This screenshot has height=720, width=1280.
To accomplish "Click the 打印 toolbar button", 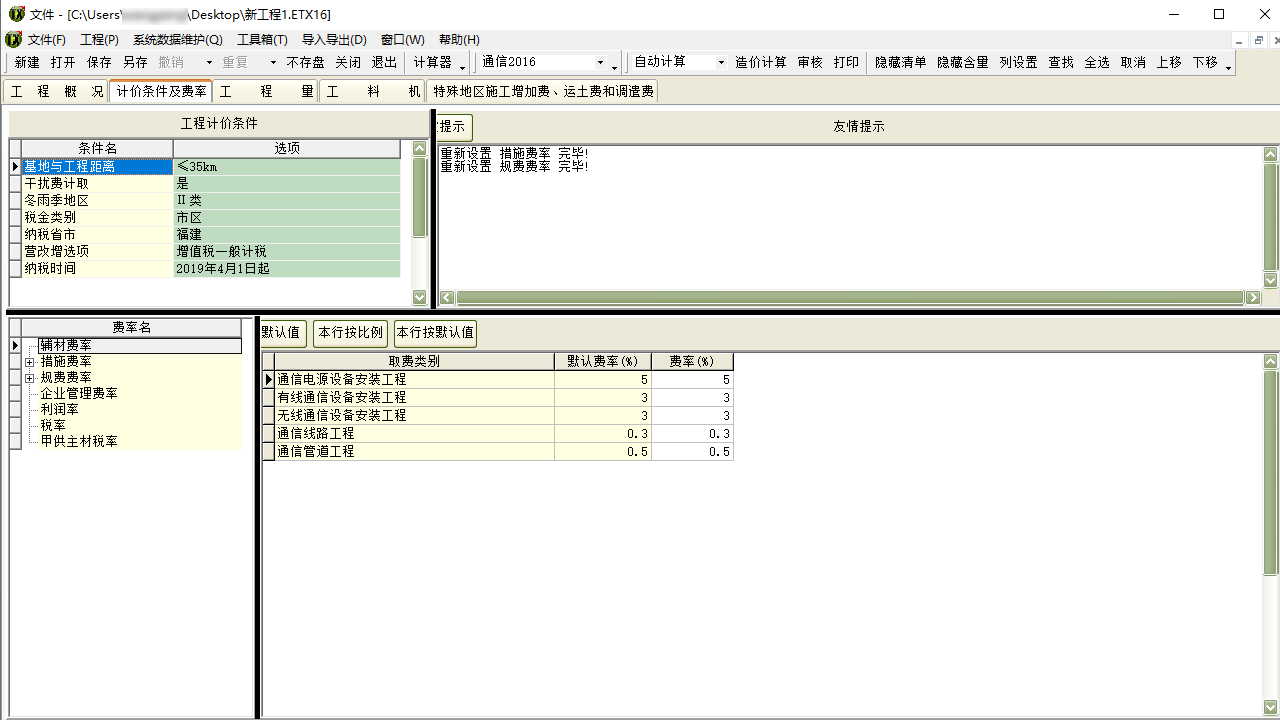I will [846, 62].
